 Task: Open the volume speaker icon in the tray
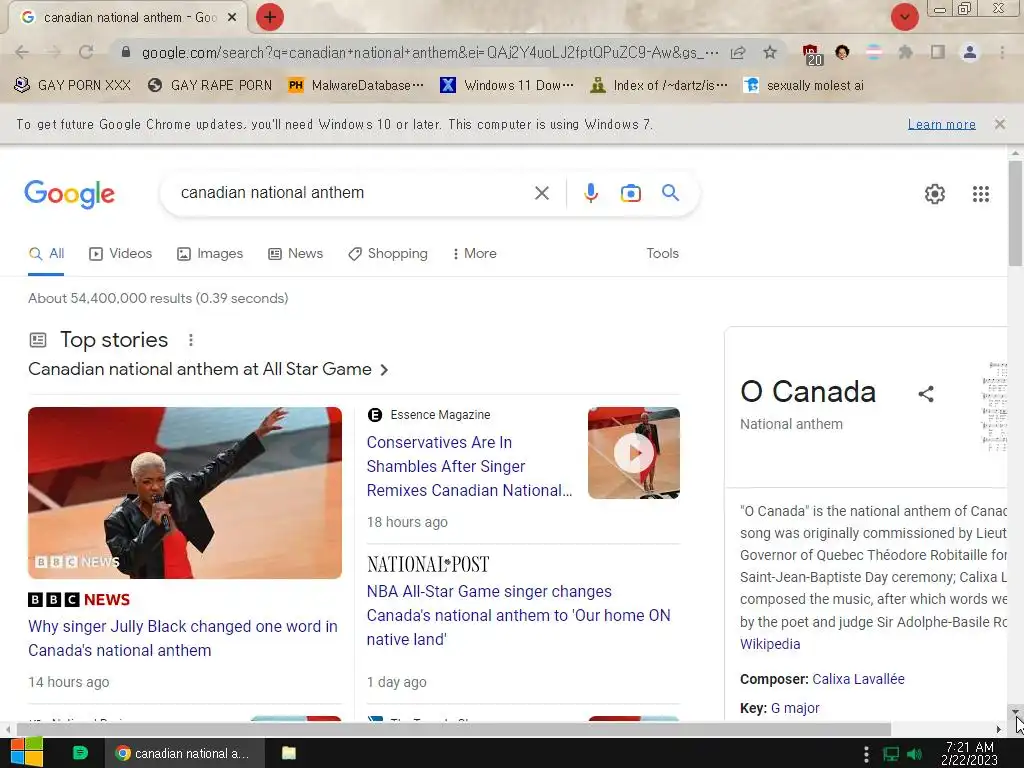914,754
